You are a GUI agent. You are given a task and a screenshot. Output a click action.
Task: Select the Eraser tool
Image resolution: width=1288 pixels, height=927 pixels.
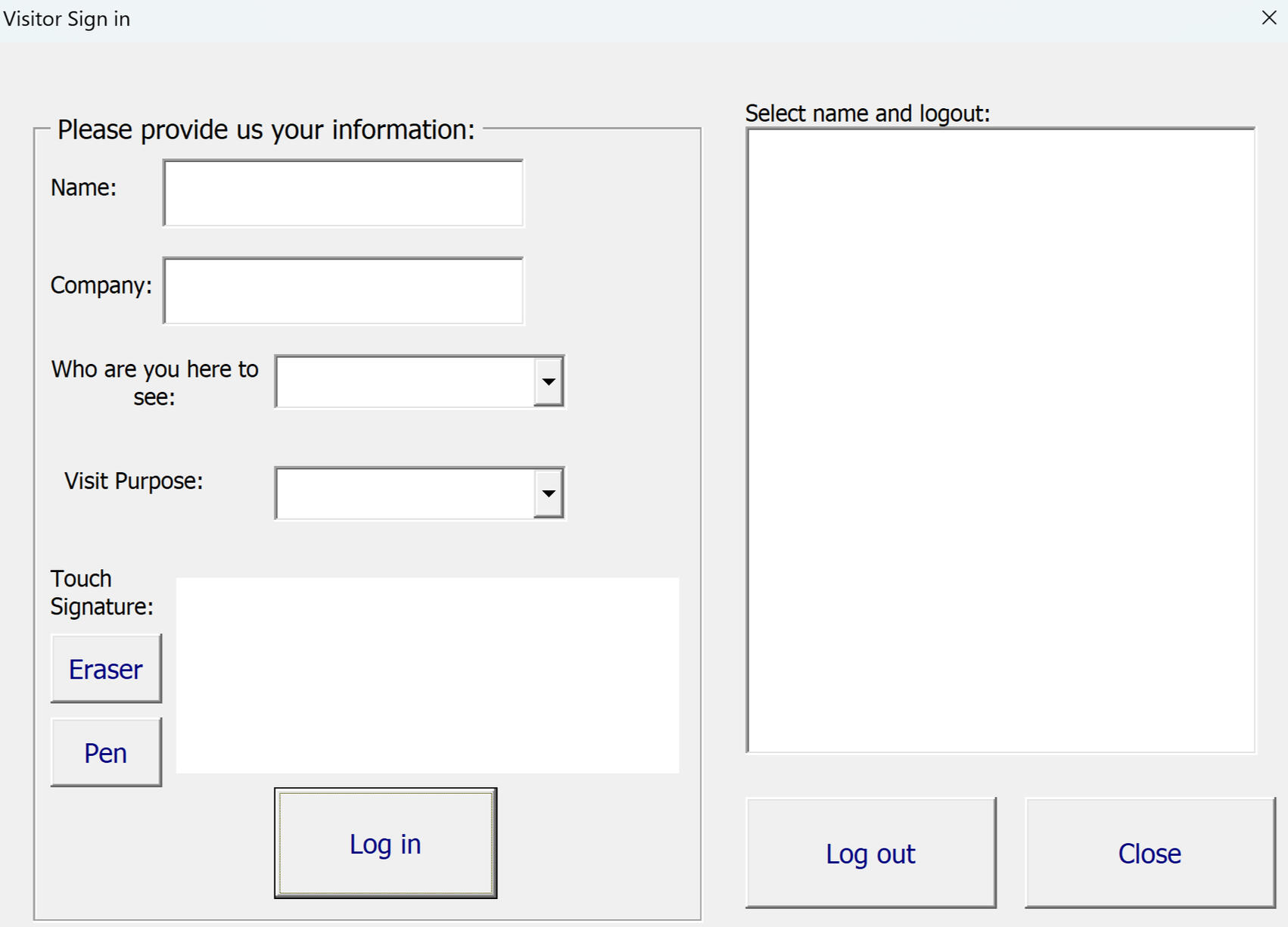coord(106,669)
